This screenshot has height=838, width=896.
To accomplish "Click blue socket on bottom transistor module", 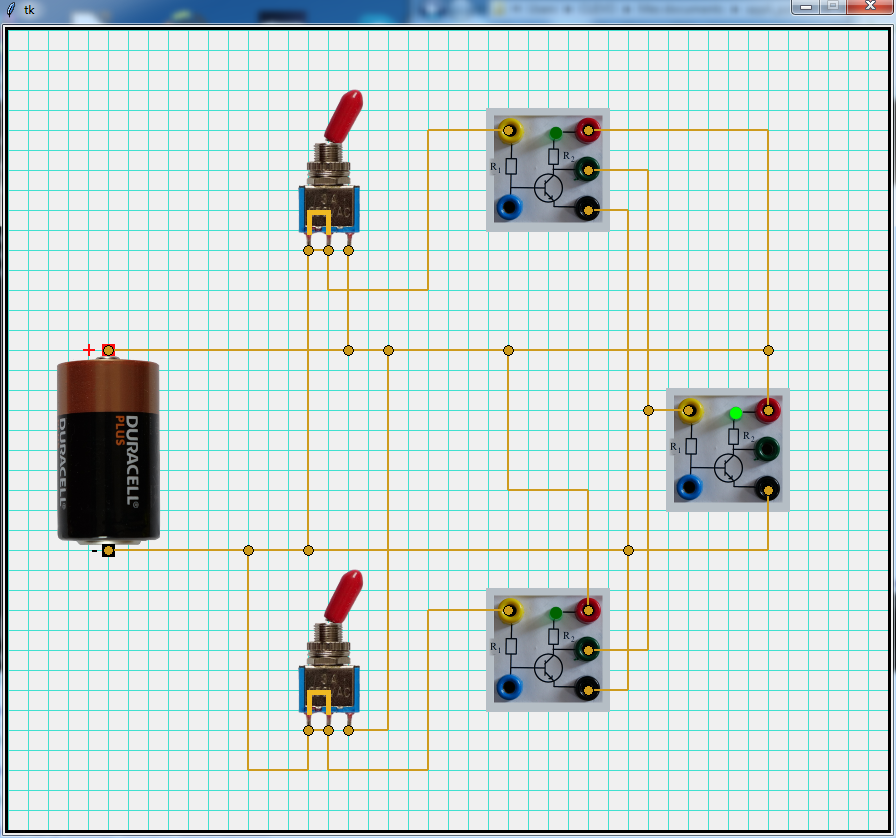I will (509, 688).
